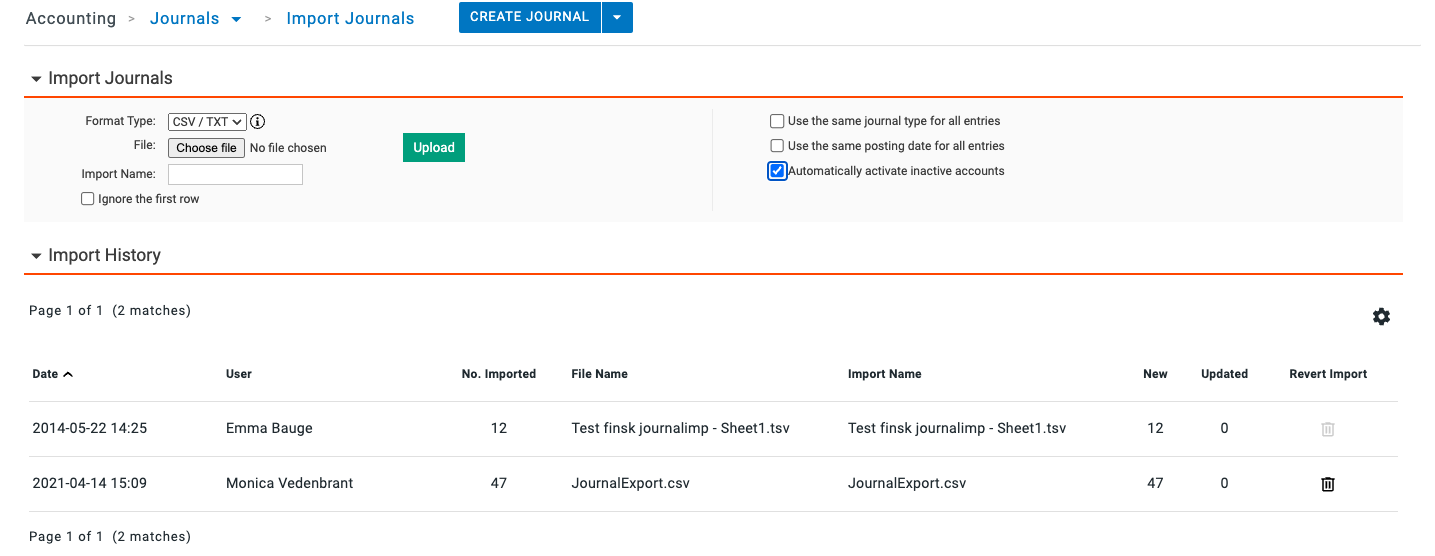This screenshot has width=1435, height=556.
Task: Check Use the same journal type for all entries
Action: pyautogui.click(x=777, y=121)
